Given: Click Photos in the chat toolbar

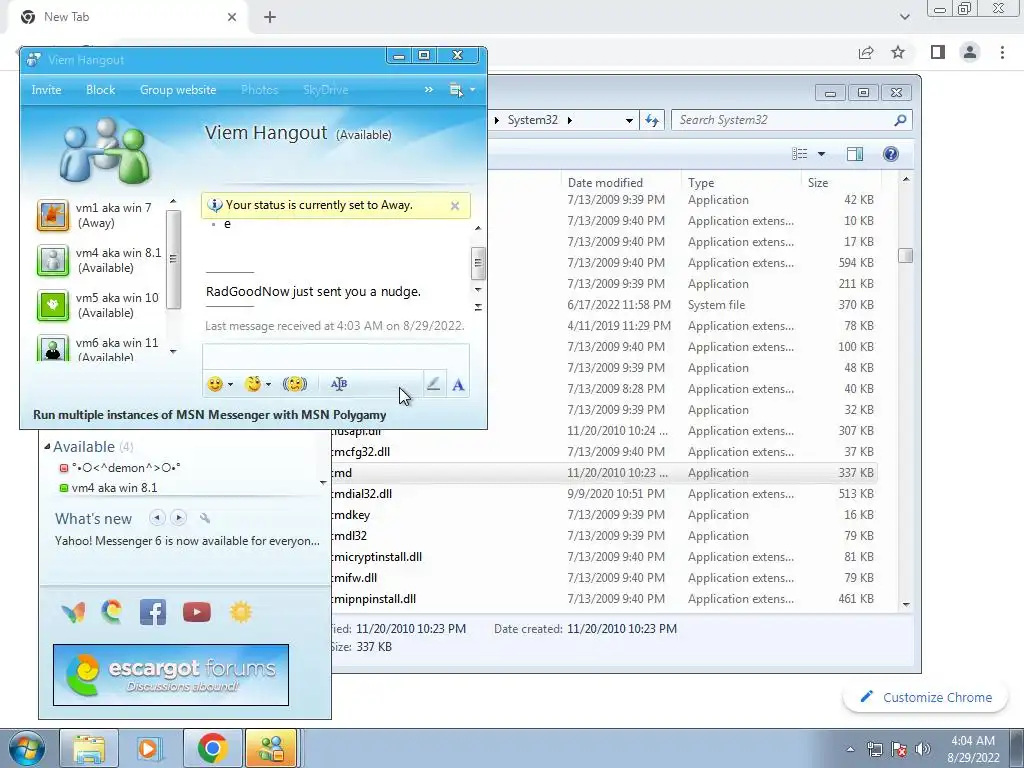Looking at the screenshot, I should [x=259, y=89].
